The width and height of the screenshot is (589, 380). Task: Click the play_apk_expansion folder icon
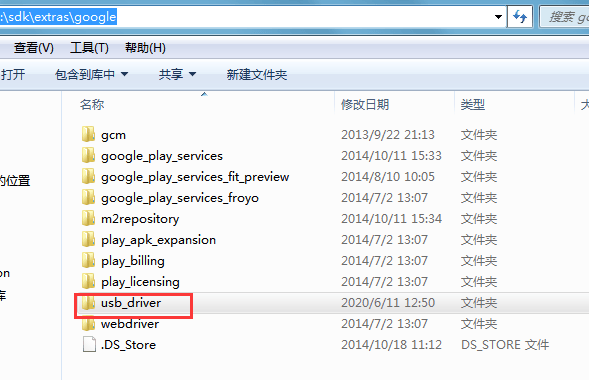tap(89, 239)
